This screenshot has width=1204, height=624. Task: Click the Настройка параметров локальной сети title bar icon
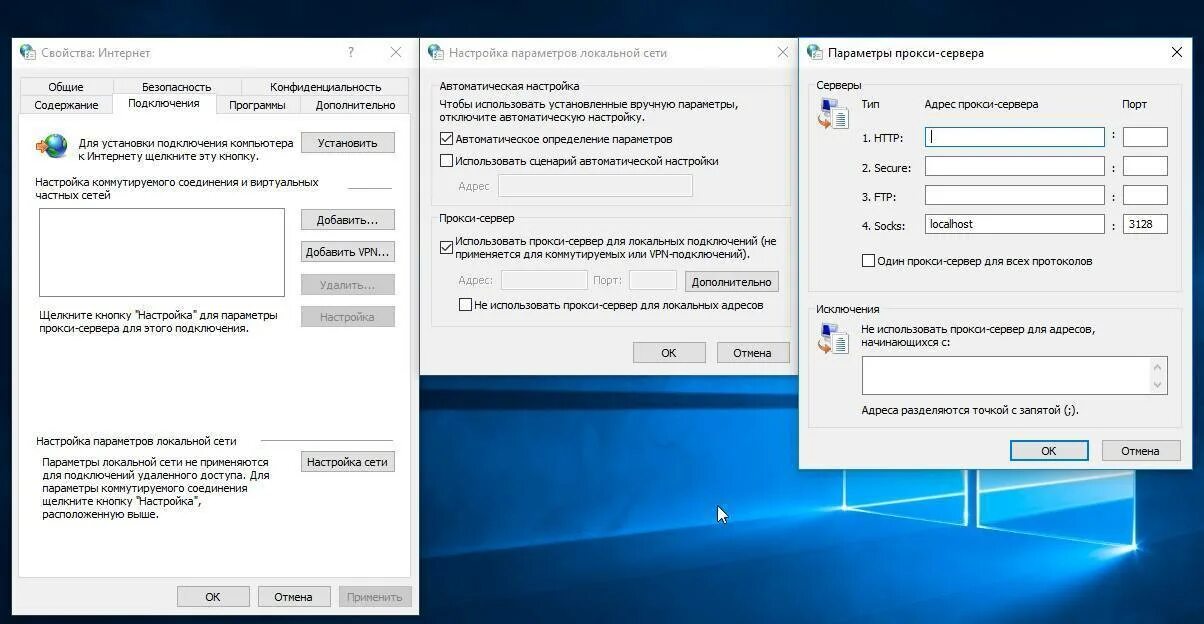[436, 52]
